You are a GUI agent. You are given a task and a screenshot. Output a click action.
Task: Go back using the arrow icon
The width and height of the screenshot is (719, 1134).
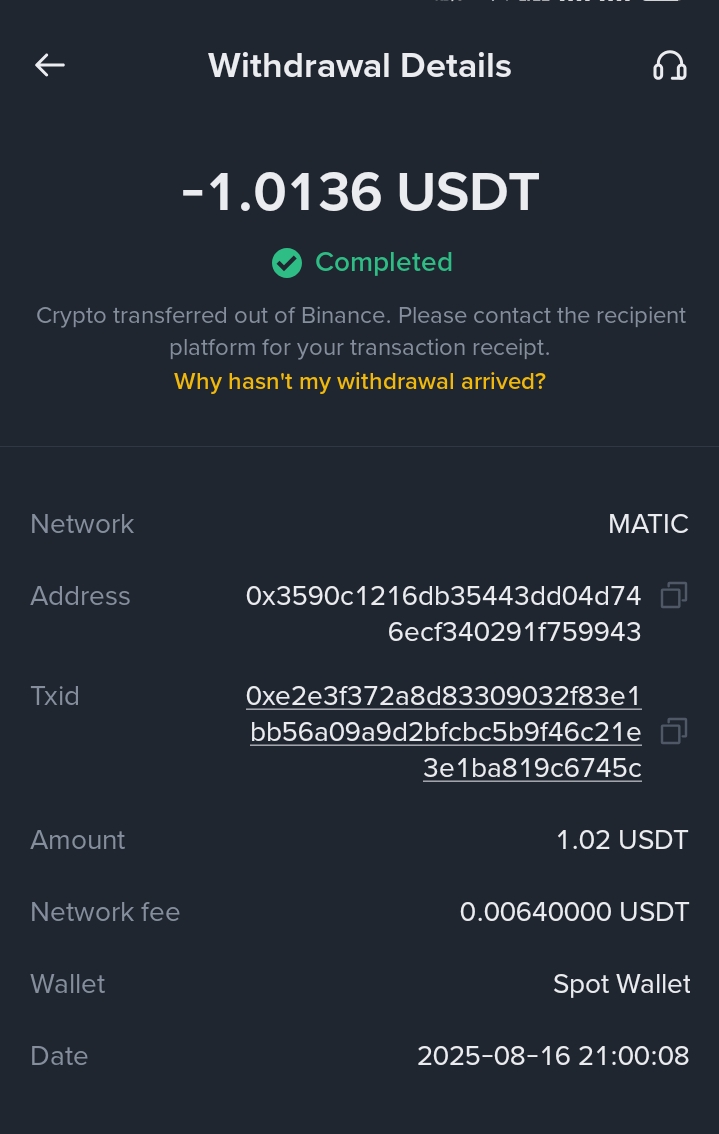pyautogui.click(x=50, y=66)
